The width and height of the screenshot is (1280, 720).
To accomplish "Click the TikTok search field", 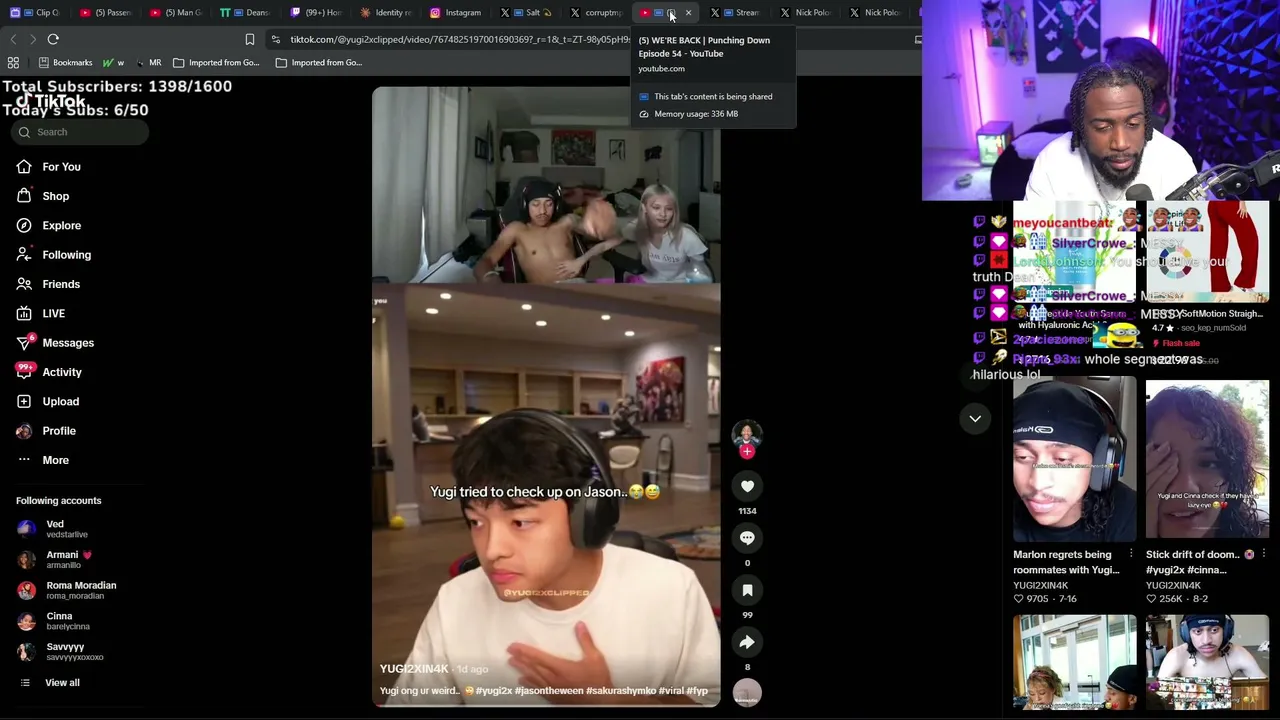I will 82,132.
